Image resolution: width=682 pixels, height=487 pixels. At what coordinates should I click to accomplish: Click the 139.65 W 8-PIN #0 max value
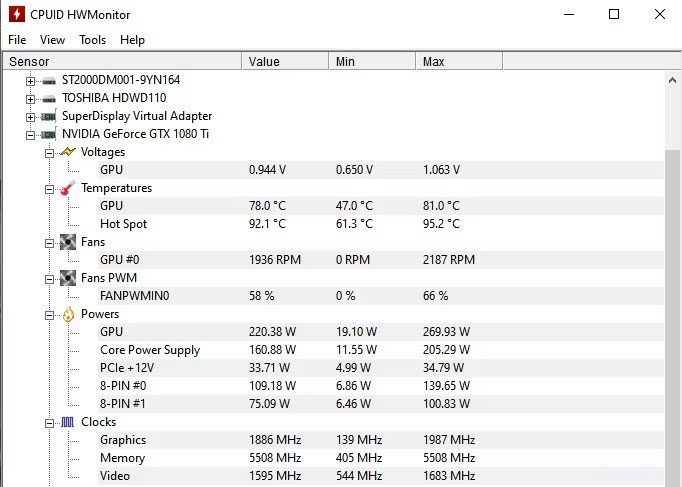446,386
